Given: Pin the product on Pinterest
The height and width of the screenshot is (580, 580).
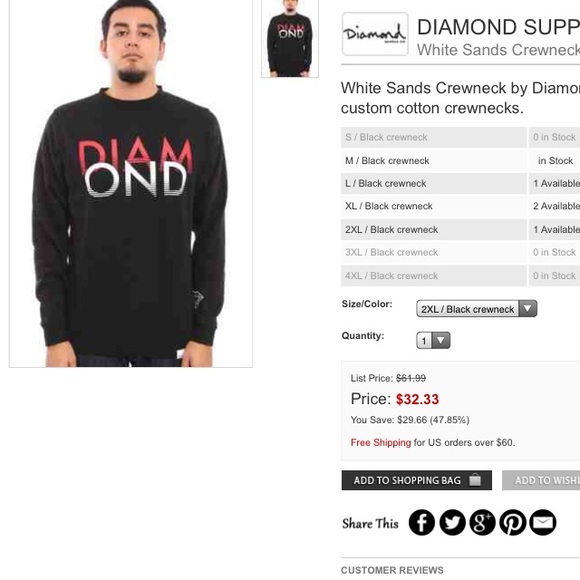Looking at the screenshot, I should (x=513, y=522).
